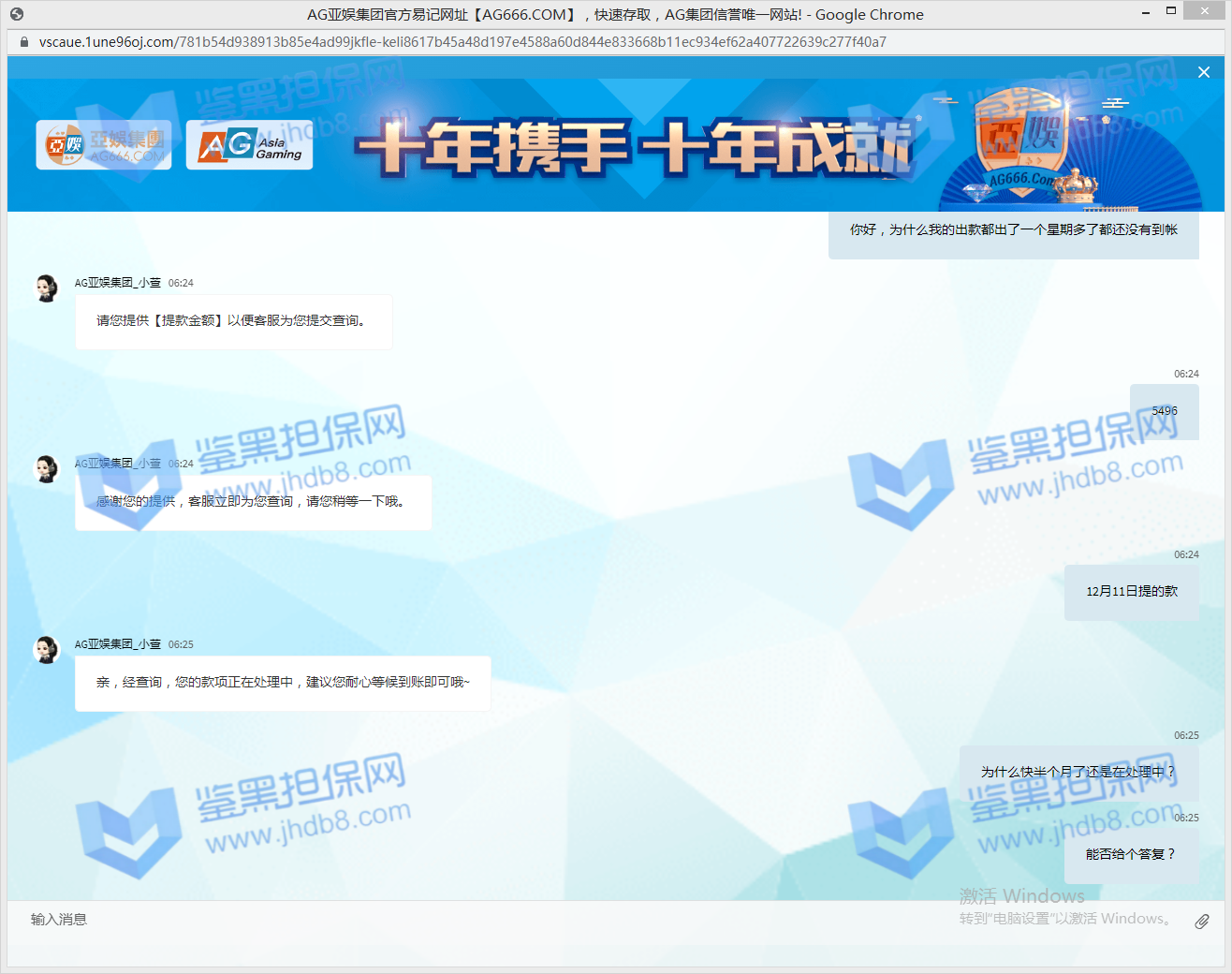Click the 12月11日提的款 message bubble
This screenshot has height=974, width=1232.
coord(1131,592)
